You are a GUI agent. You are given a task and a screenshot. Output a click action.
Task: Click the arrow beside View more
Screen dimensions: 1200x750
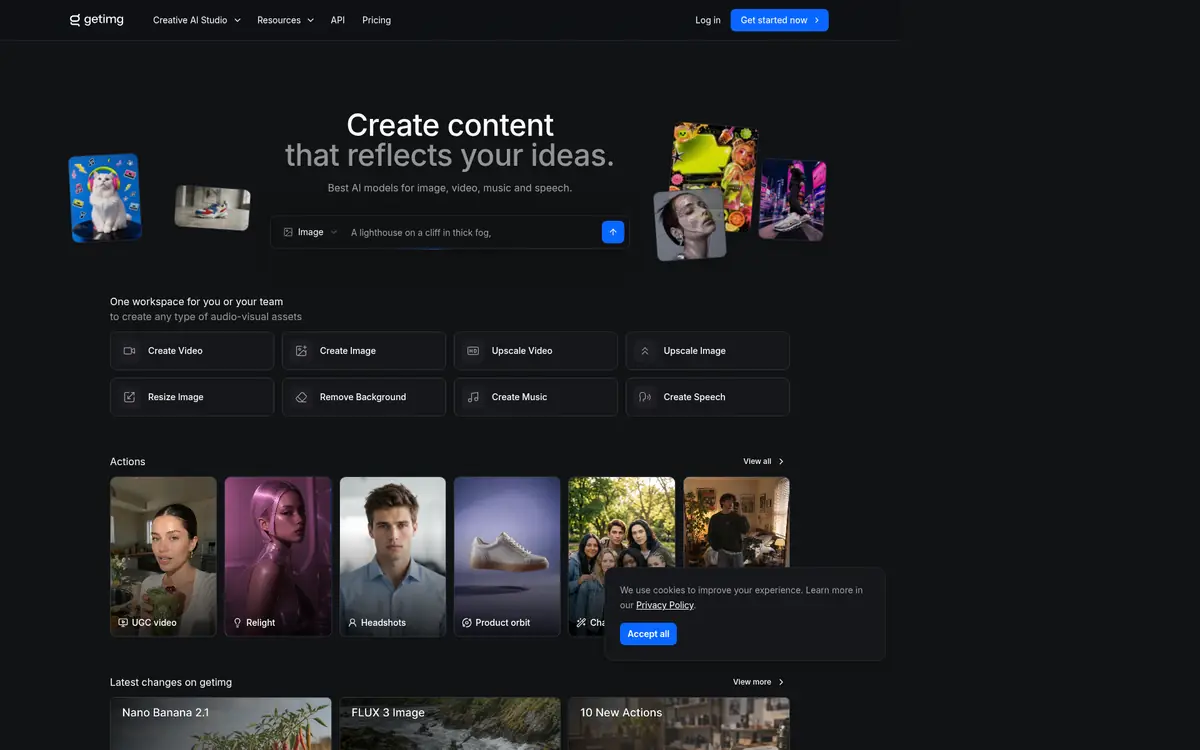pos(781,682)
